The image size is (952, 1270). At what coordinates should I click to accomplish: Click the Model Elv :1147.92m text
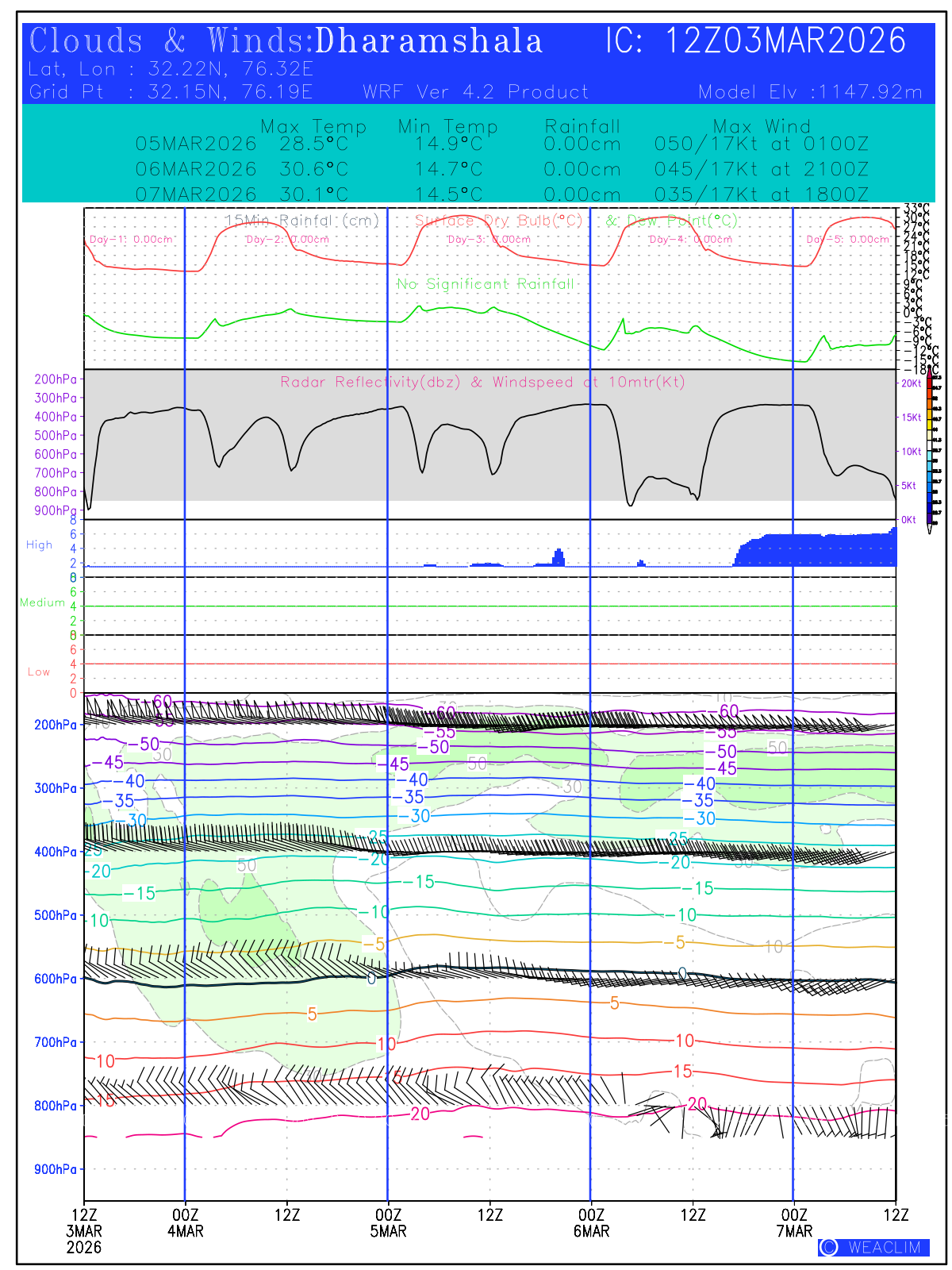click(810, 92)
